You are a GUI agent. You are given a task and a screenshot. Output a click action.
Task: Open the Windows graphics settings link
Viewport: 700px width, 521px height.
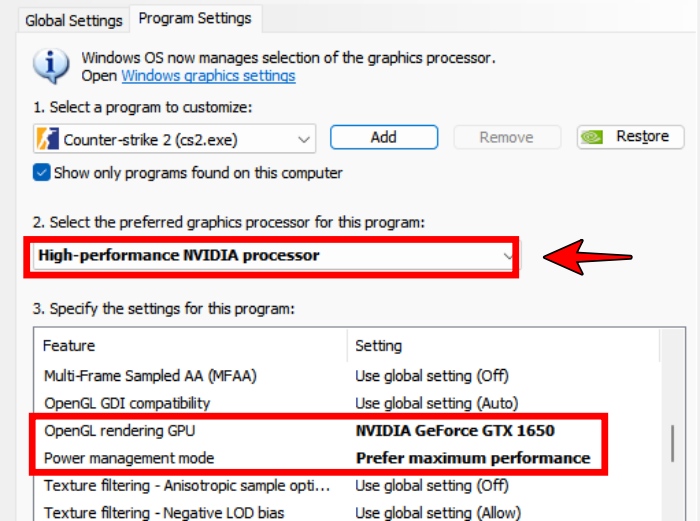pyautogui.click(x=208, y=76)
